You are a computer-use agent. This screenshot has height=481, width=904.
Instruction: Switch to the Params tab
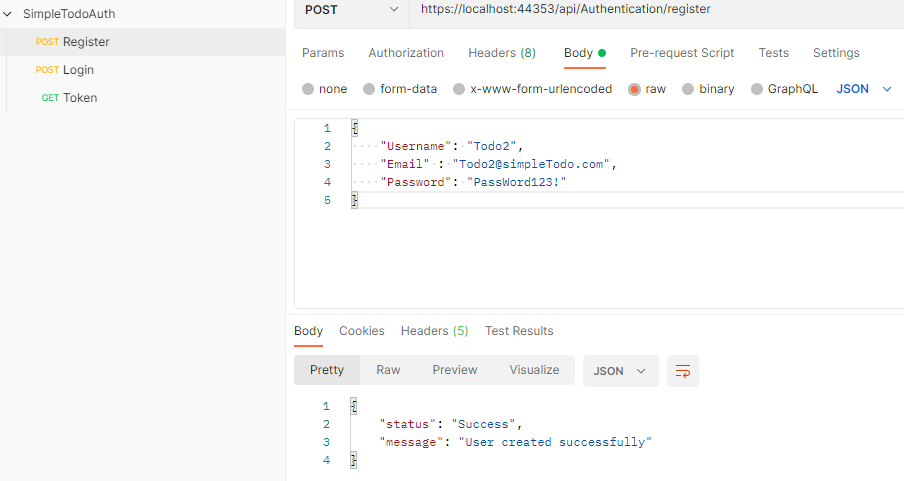point(323,53)
